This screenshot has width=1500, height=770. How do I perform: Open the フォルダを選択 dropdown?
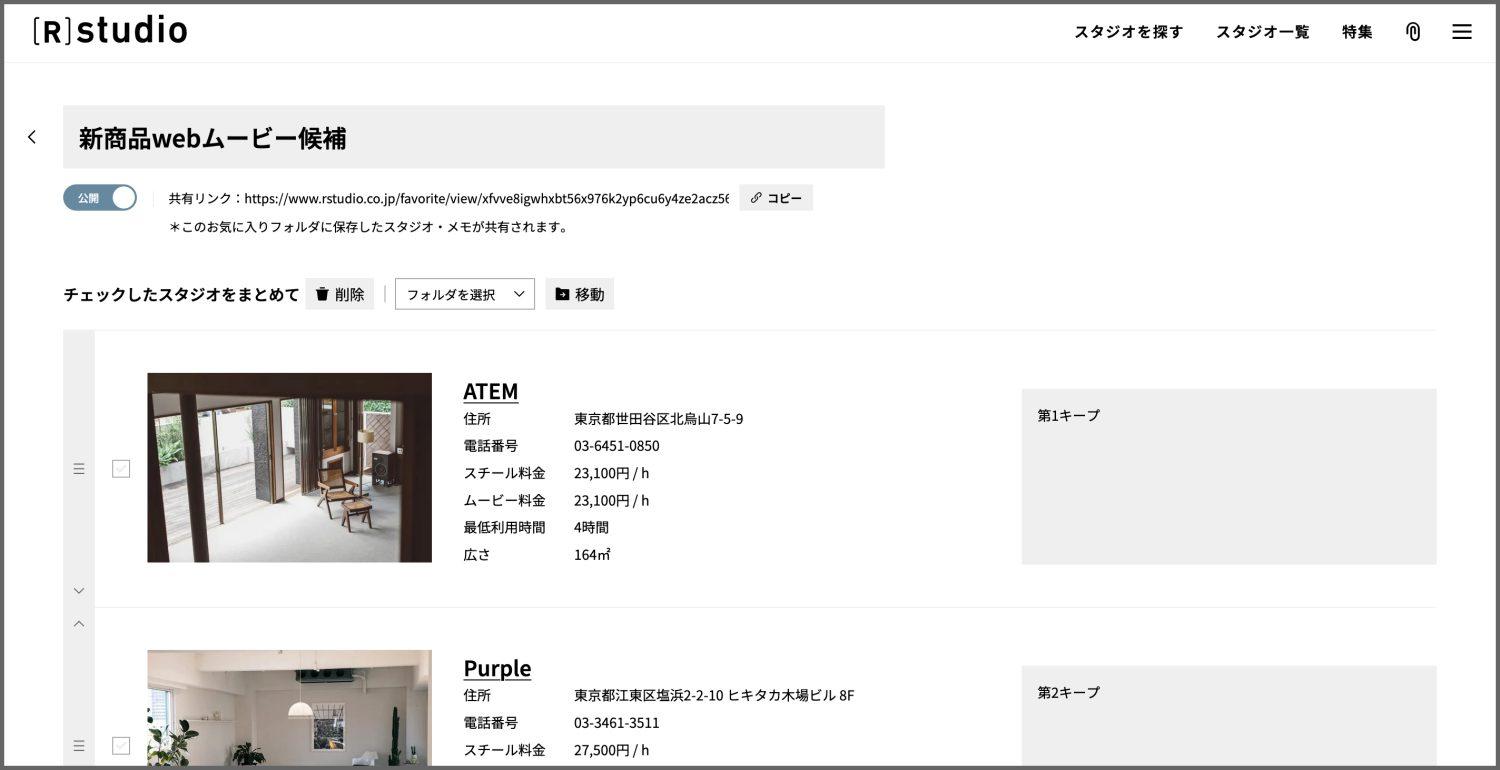(465, 294)
